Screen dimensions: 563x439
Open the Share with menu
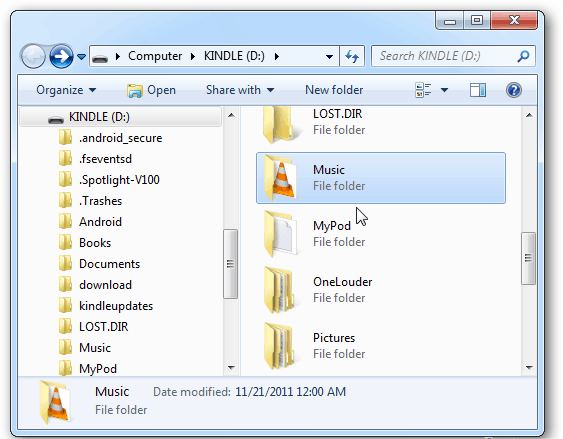click(240, 90)
